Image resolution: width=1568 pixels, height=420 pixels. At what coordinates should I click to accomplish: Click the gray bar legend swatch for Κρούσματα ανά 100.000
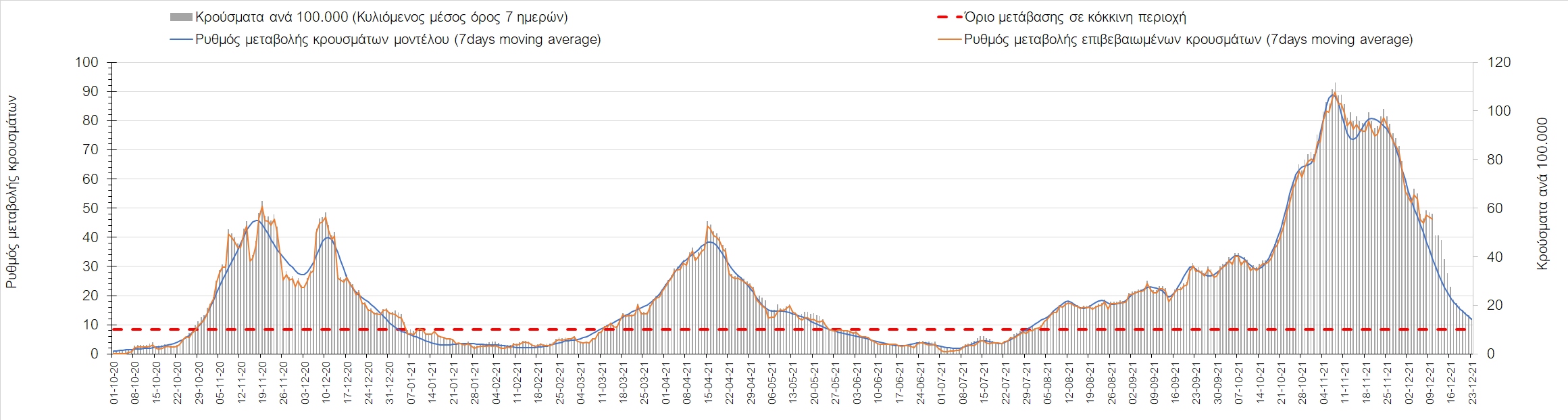click(x=181, y=18)
